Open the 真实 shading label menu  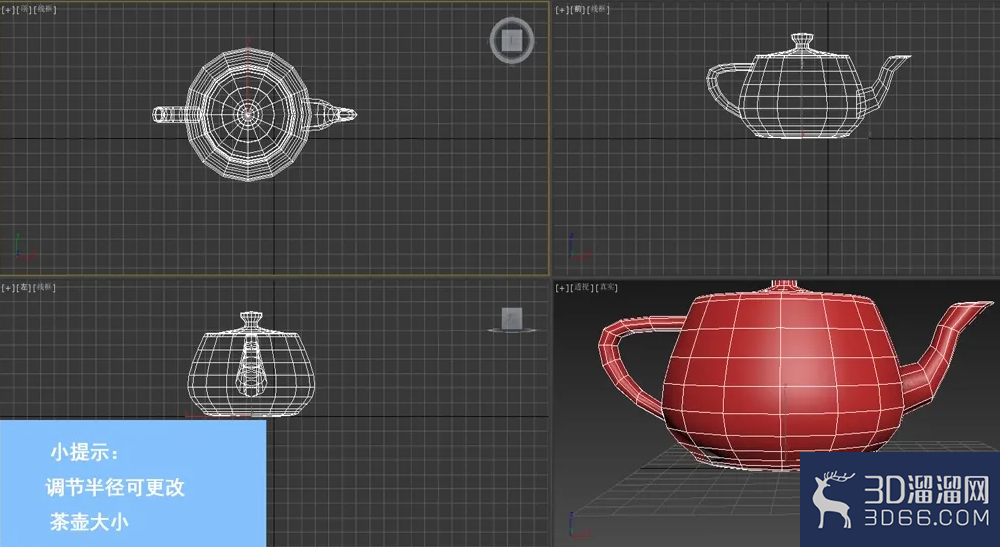606,288
